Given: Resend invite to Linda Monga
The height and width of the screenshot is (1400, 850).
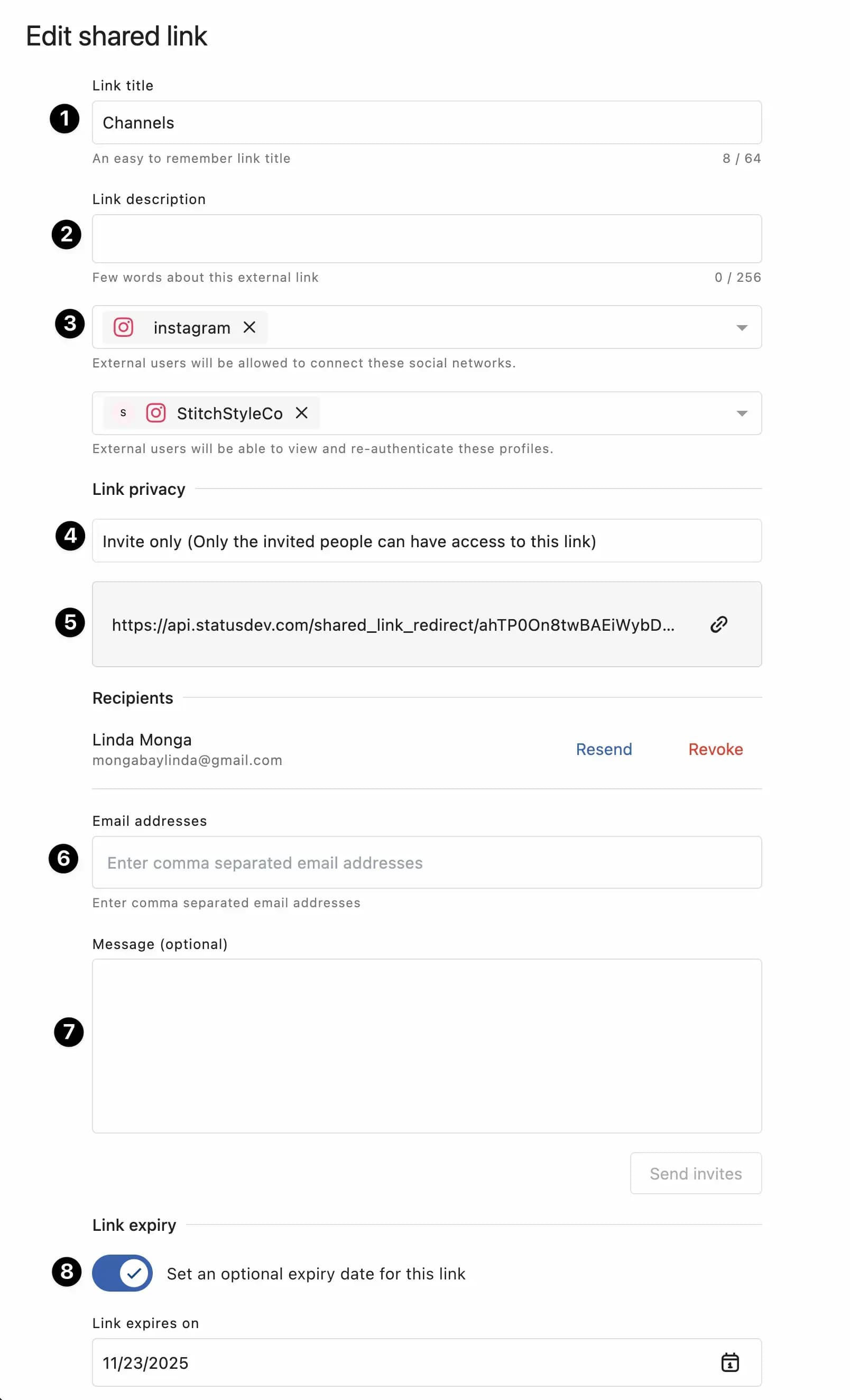Looking at the screenshot, I should click(x=604, y=749).
